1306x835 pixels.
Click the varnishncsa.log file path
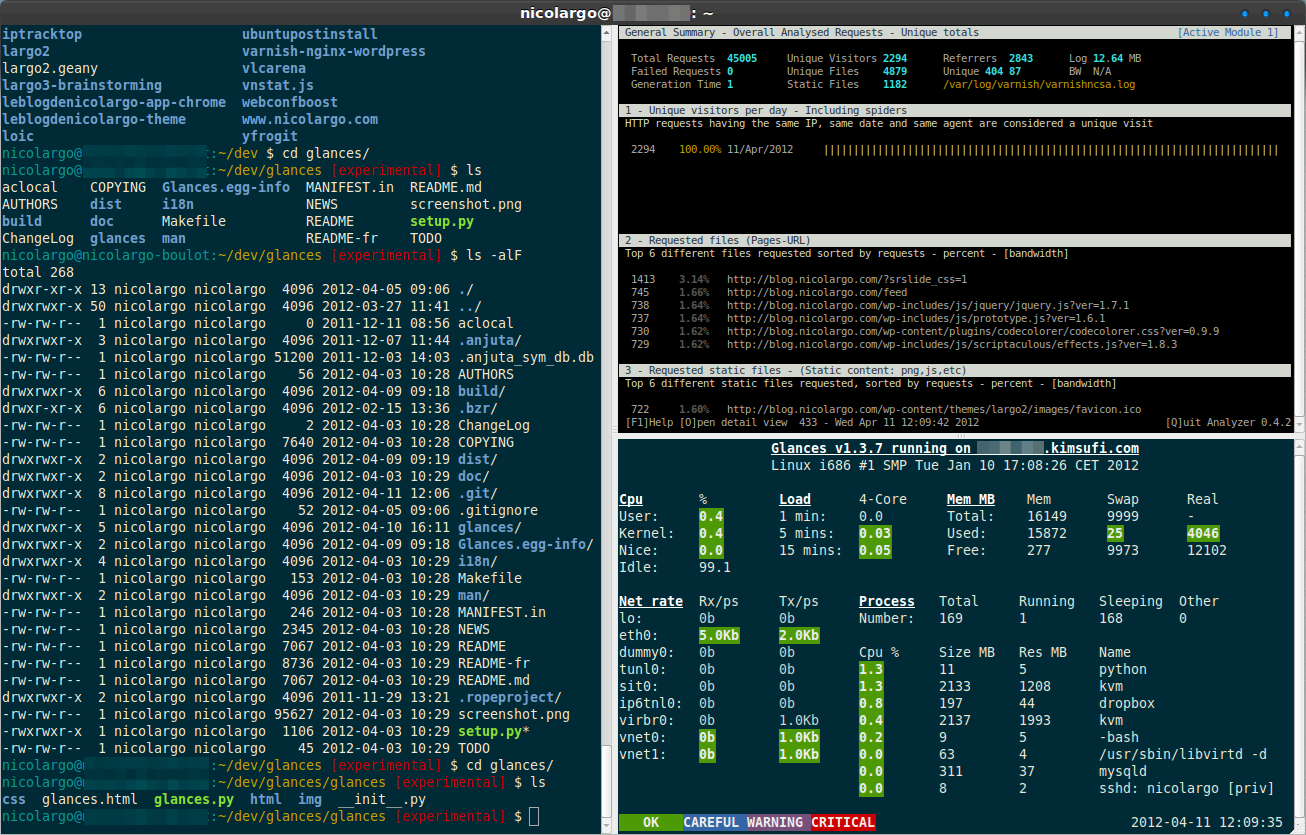click(x=1039, y=85)
